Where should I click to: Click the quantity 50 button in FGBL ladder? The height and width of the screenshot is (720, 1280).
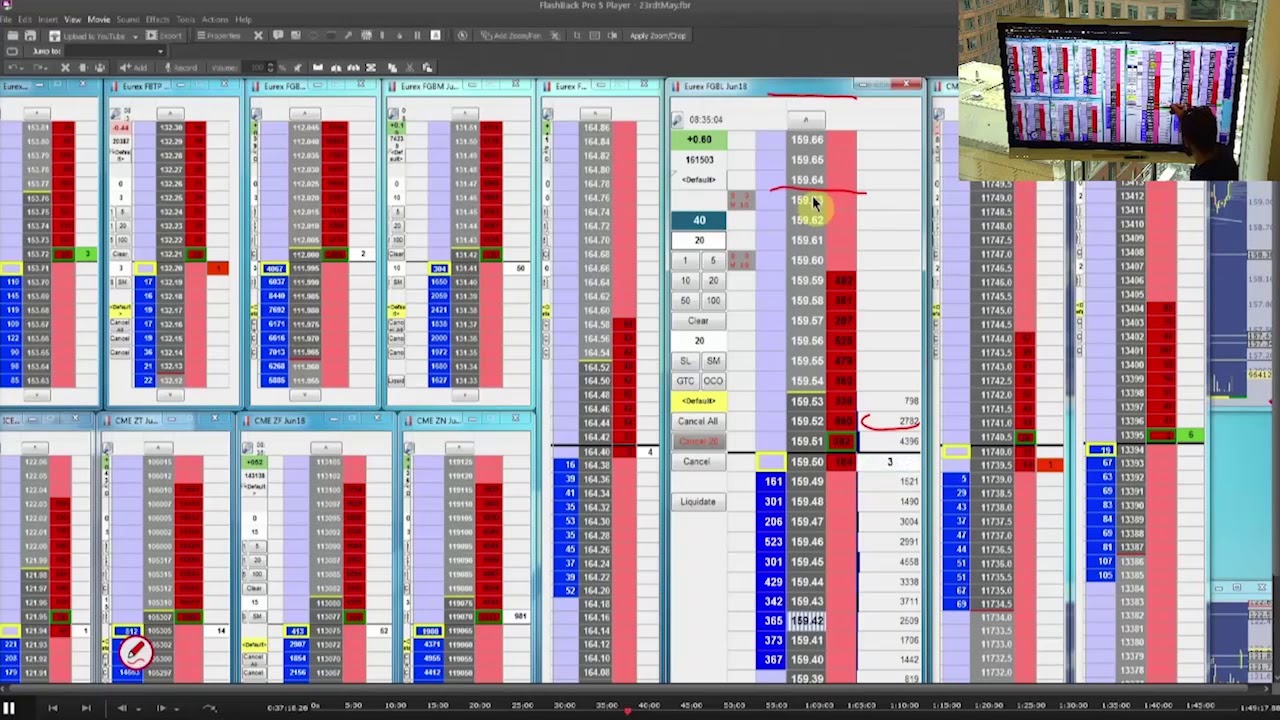(x=685, y=300)
